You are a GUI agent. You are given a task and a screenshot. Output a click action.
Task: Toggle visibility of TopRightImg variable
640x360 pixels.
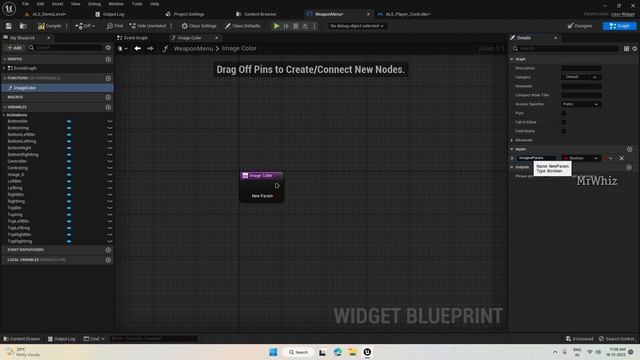[109, 242]
